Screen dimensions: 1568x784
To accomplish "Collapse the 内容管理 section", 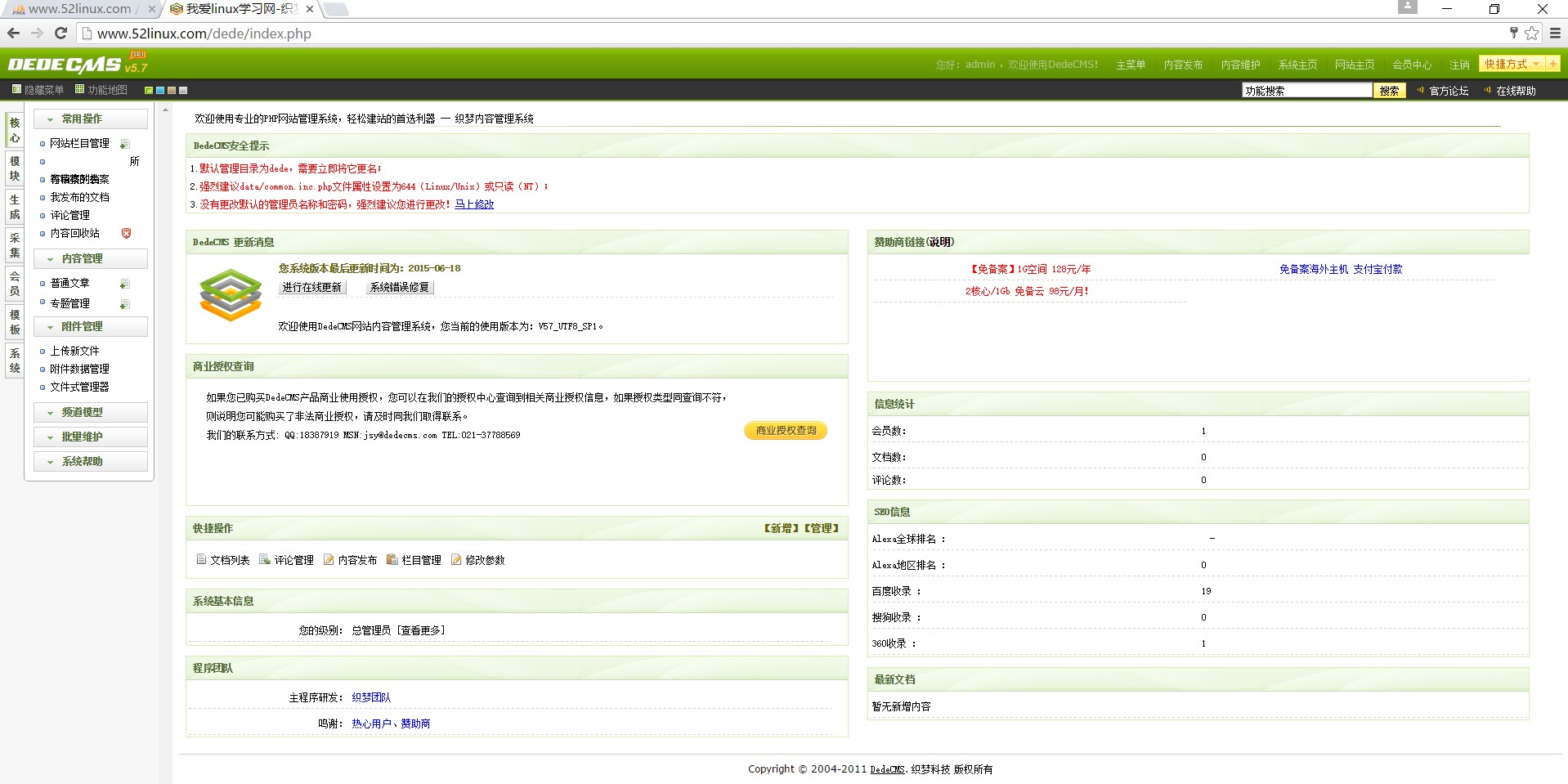I will [91, 259].
